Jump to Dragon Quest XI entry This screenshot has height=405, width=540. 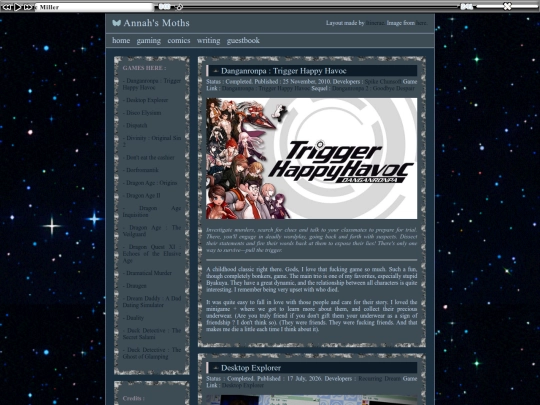coord(152,253)
